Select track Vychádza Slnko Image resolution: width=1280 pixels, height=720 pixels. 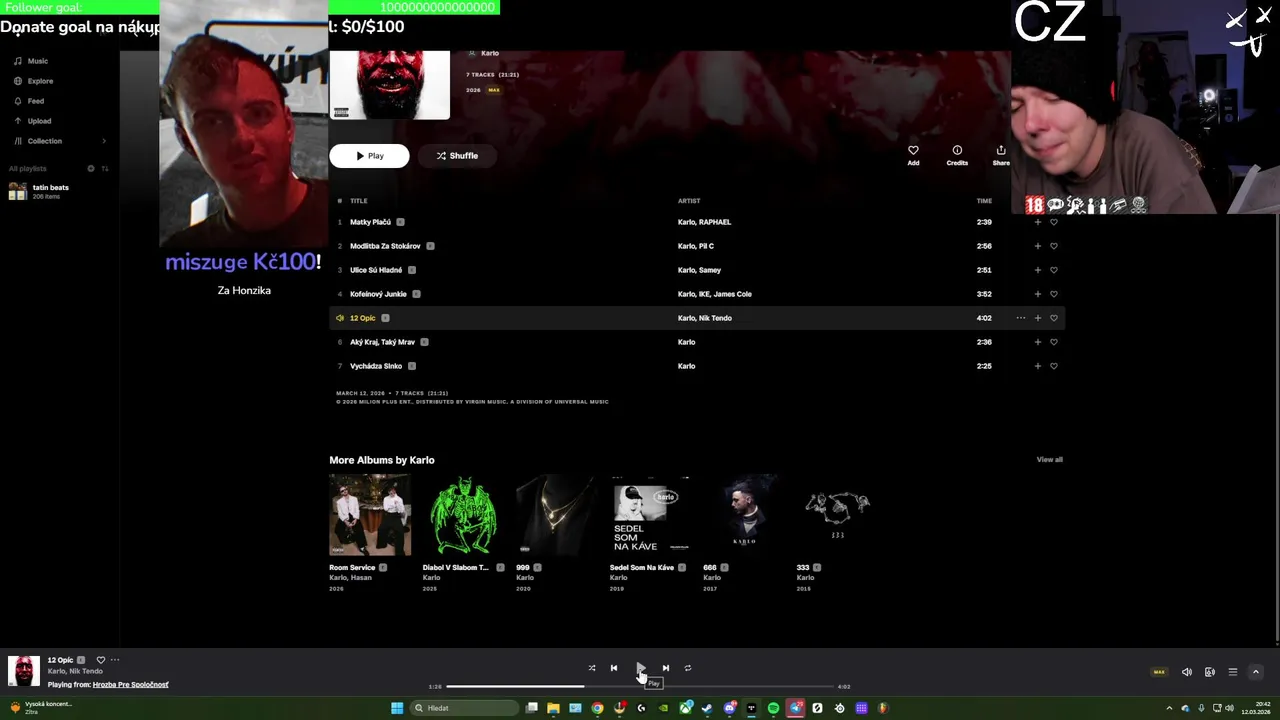[376, 366]
